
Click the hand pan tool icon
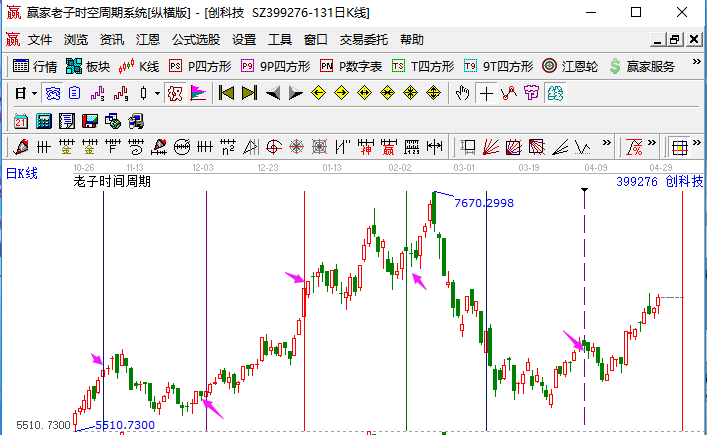coord(462,93)
